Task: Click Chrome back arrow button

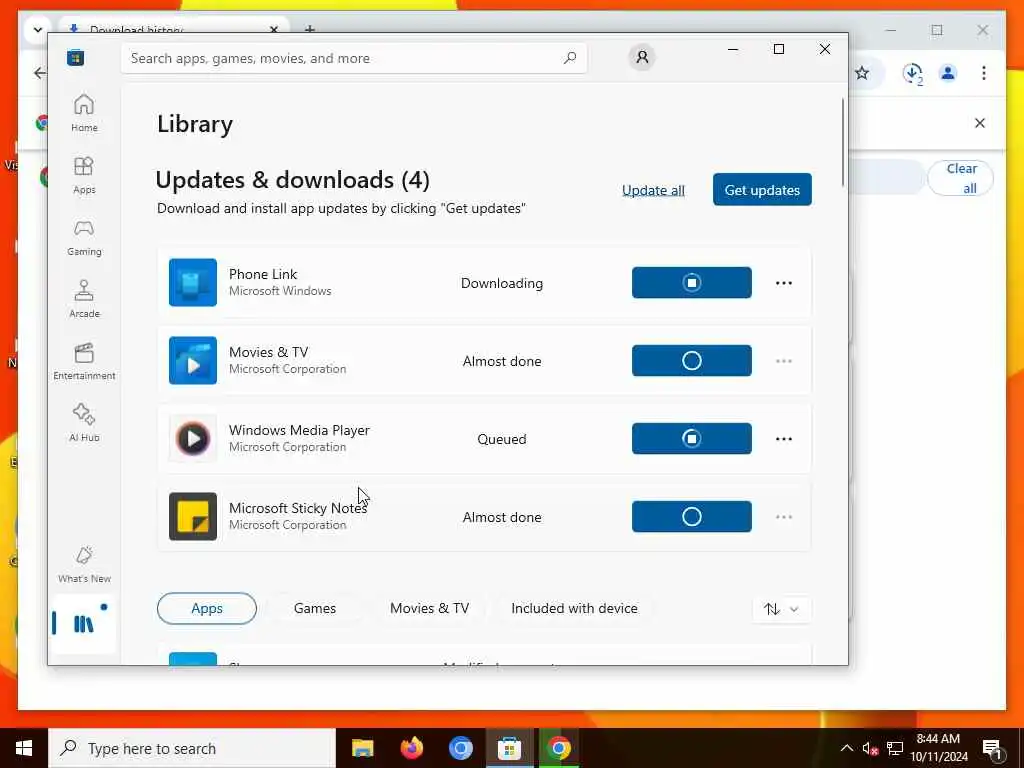Action: coord(40,72)
